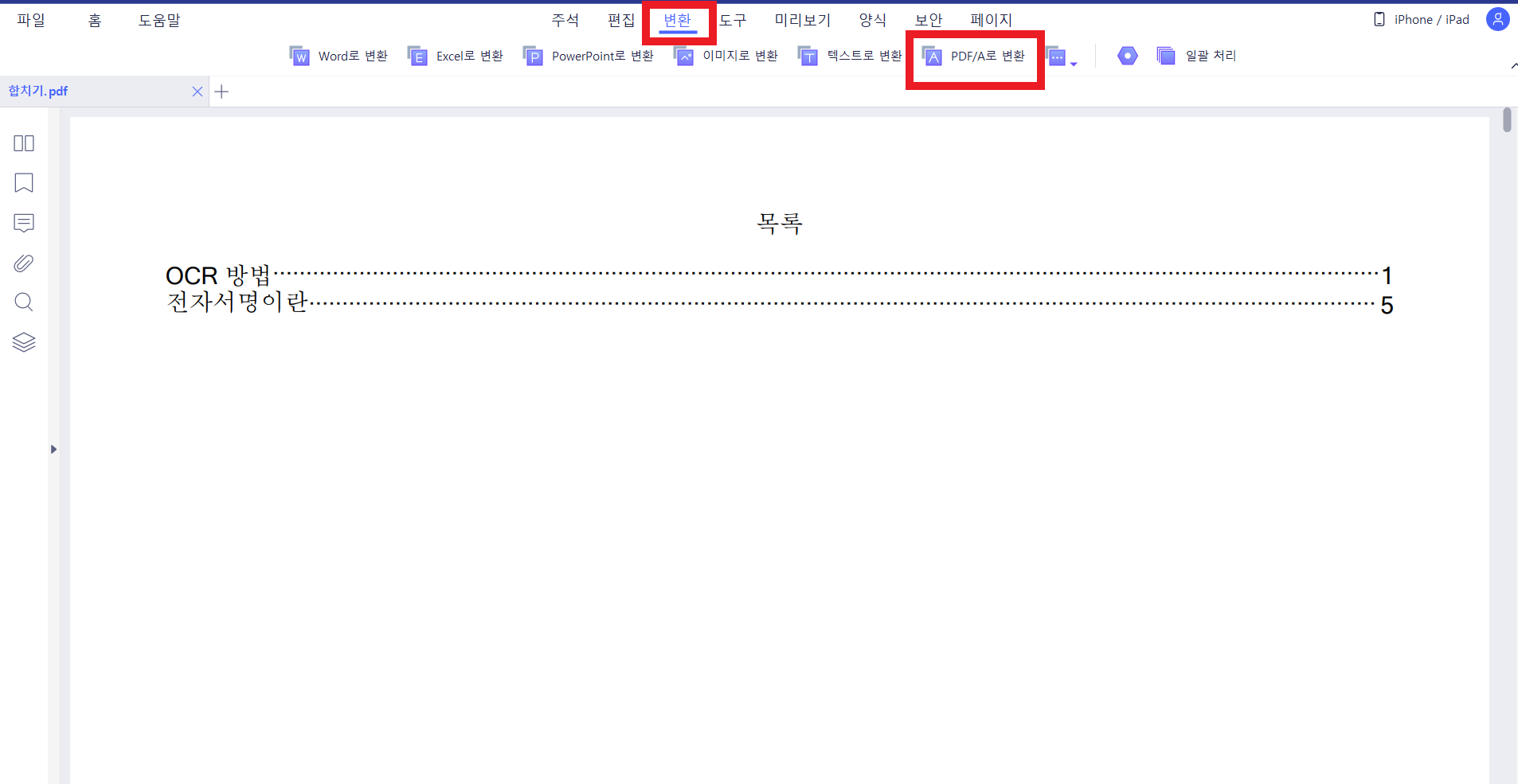
Task: Open the 파일 menu
Action: pos(31,20)
